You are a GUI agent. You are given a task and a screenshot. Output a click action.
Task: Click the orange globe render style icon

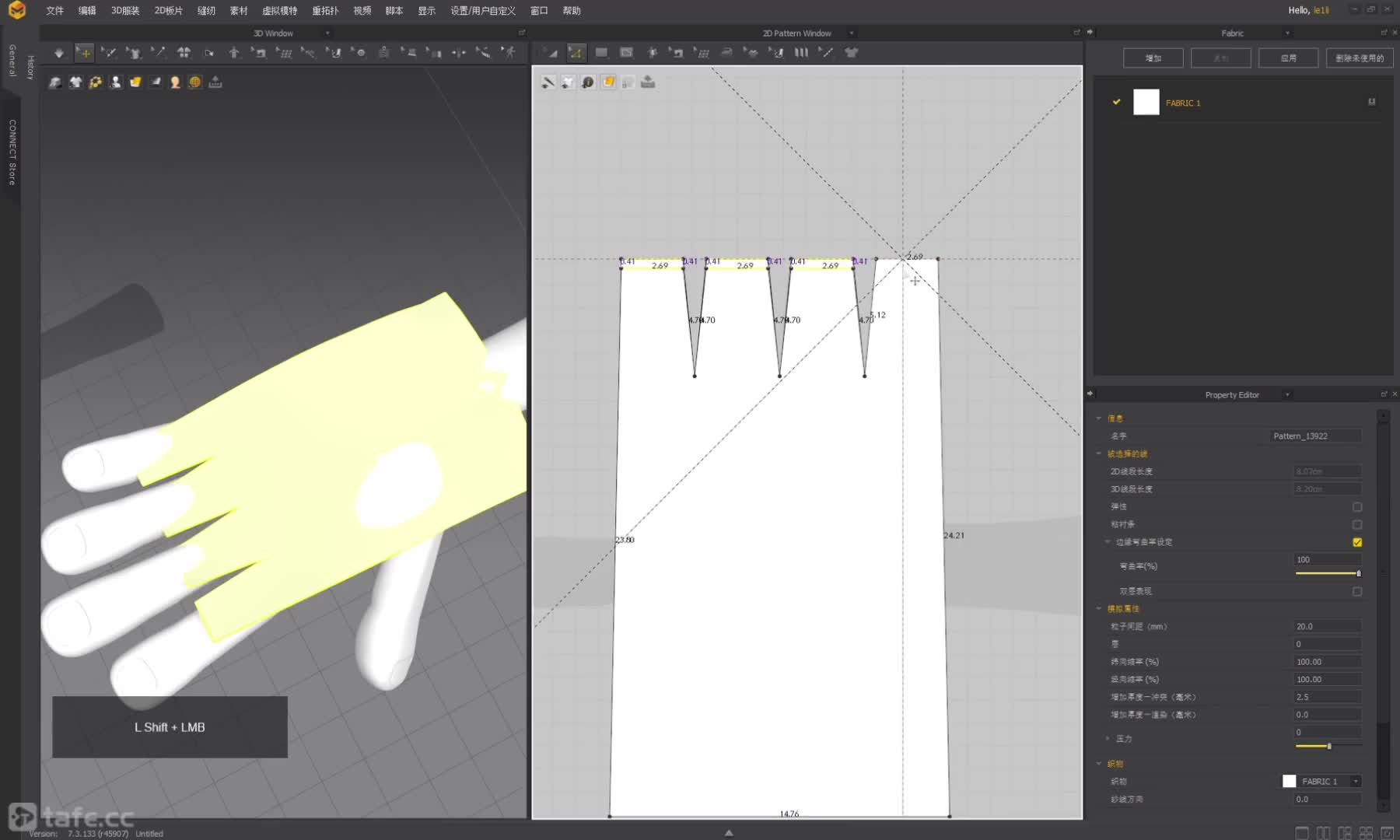(195, 82)
